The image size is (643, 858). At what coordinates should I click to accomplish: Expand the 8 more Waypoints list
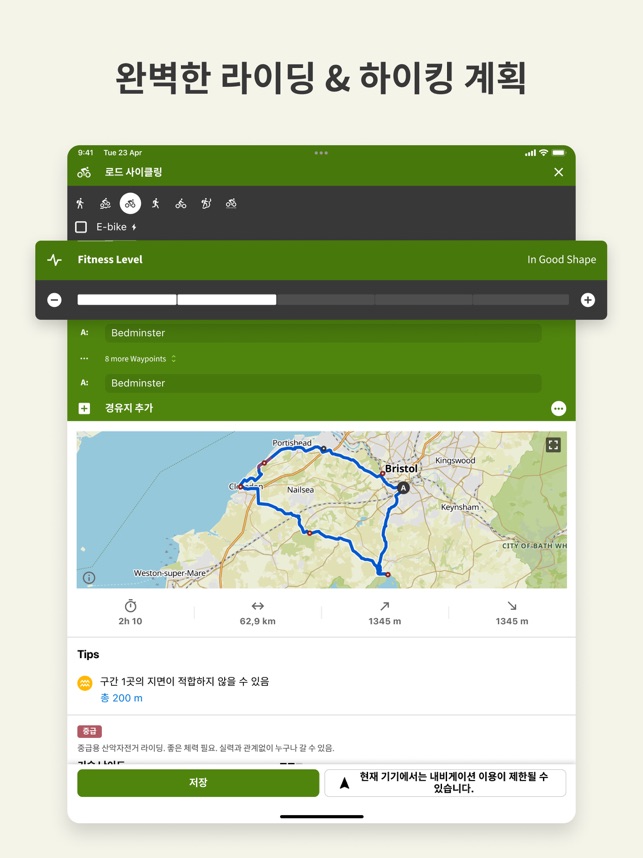pos(140,359)
